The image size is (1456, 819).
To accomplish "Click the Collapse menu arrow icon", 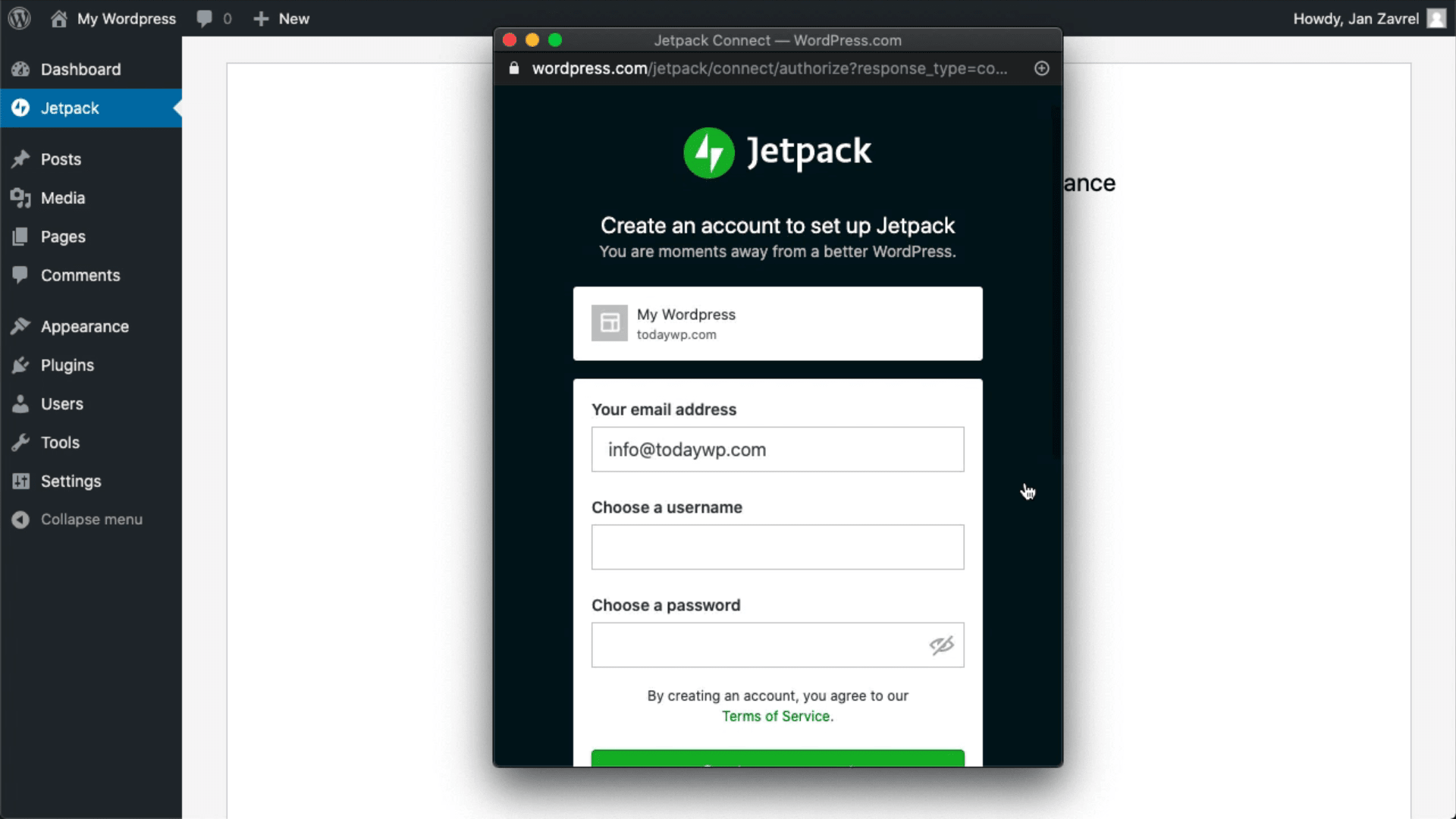I will 20,519.
